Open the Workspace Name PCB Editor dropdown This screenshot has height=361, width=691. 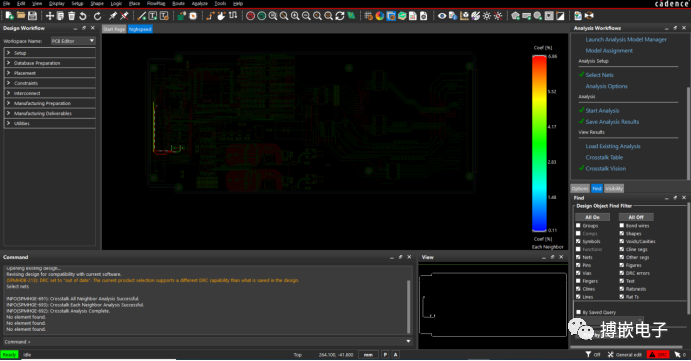pos(73,41)
